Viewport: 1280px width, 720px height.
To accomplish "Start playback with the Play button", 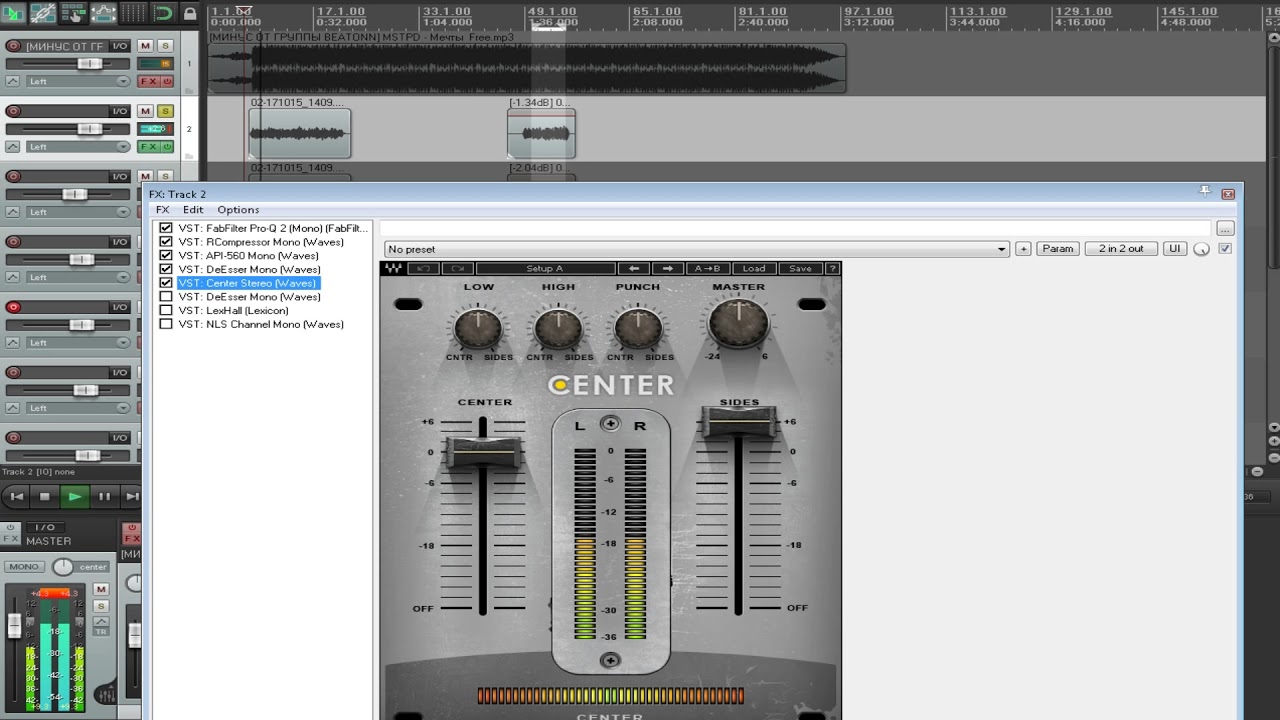I will [74, 496].
